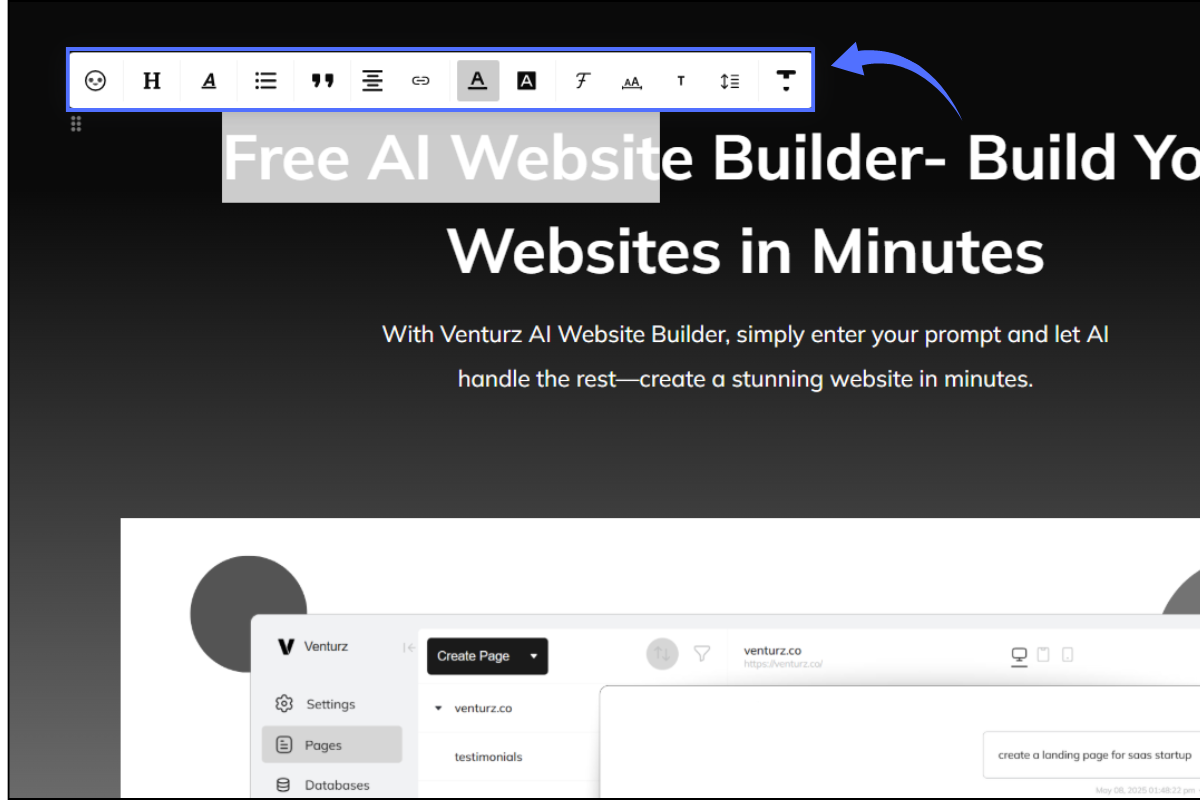This screenshot has width=1200, height=800.
Task: Adjust line height via the spacing icon
Action: click(729, 81)
